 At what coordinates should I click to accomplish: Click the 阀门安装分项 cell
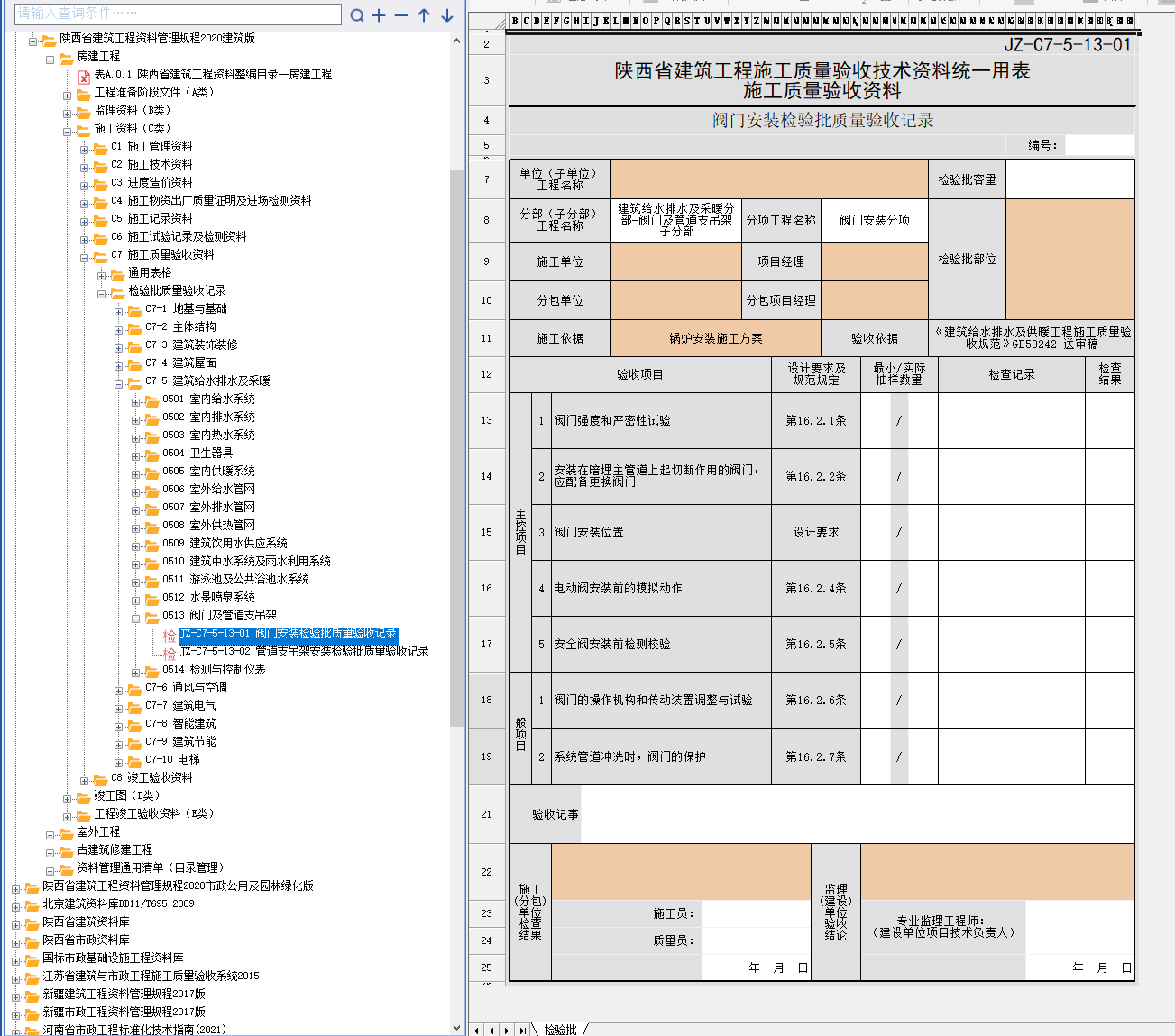pyautogui.click(x=874, y=220)
